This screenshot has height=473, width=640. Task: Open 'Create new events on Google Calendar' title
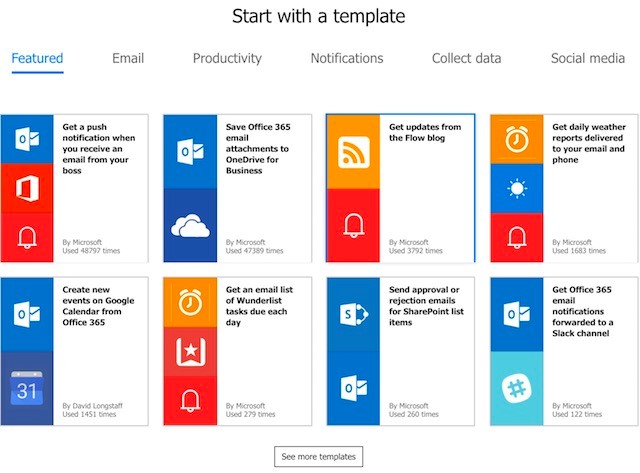[x=98, y=306]
